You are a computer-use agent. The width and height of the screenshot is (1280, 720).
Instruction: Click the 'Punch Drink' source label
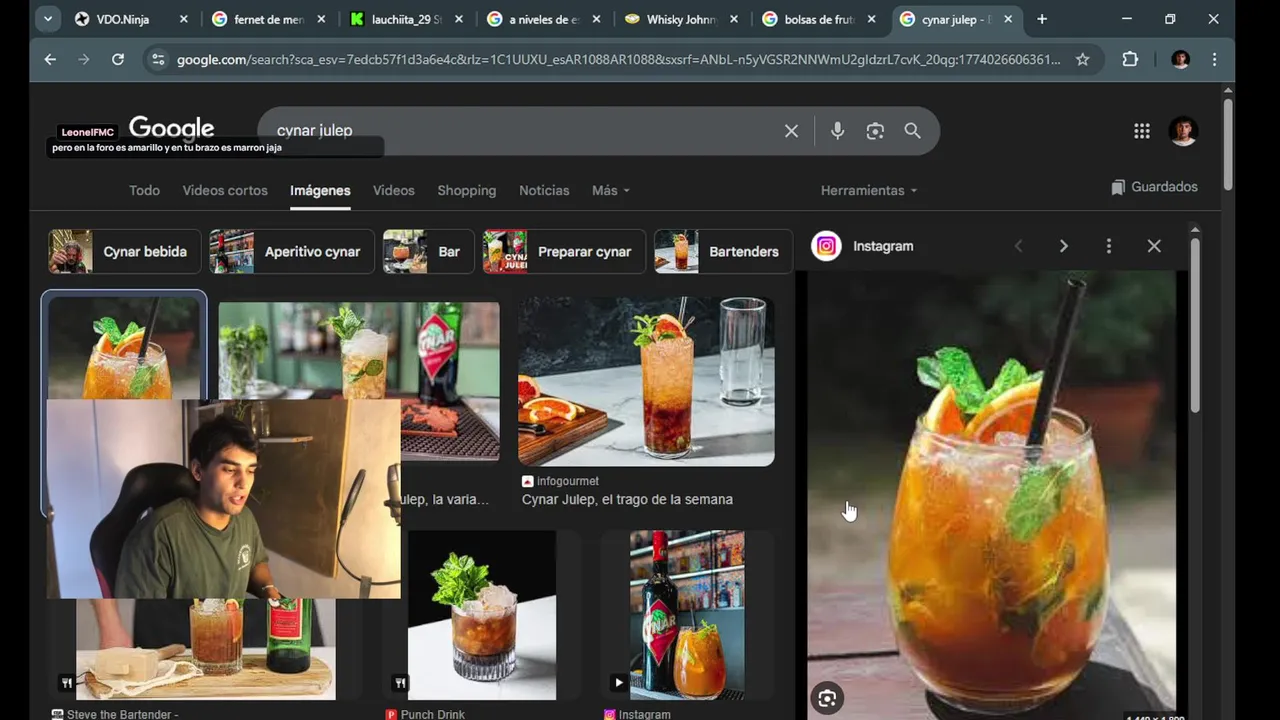click(x=433, y=714)
